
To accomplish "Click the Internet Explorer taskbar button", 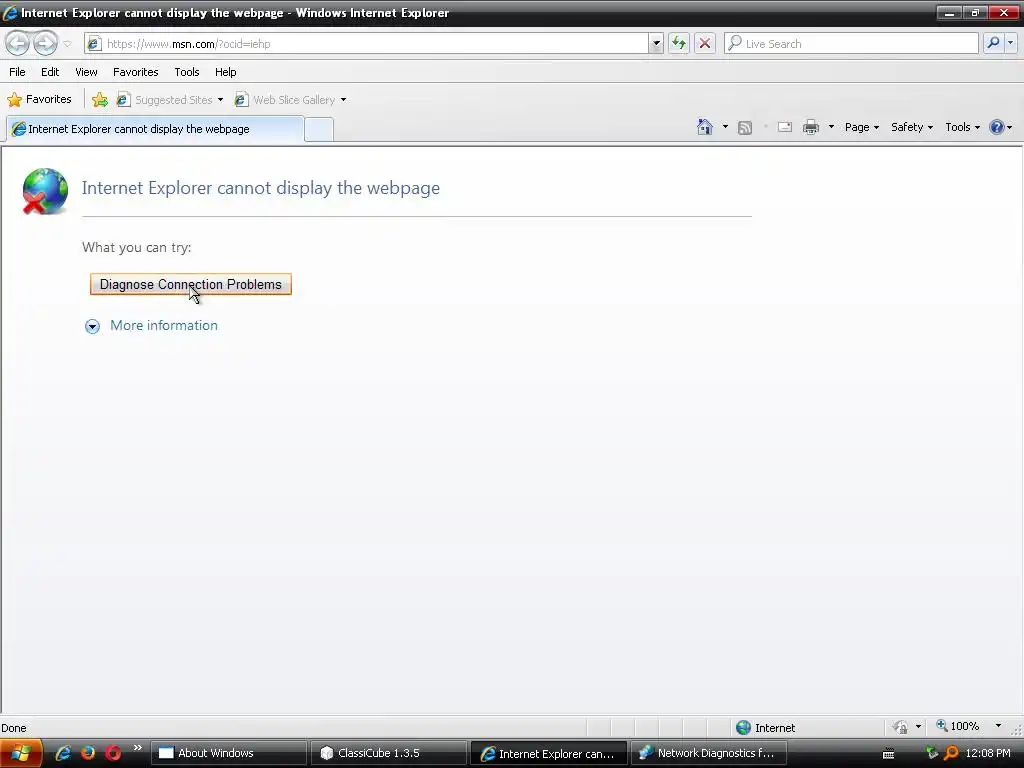I will point(549,753).
